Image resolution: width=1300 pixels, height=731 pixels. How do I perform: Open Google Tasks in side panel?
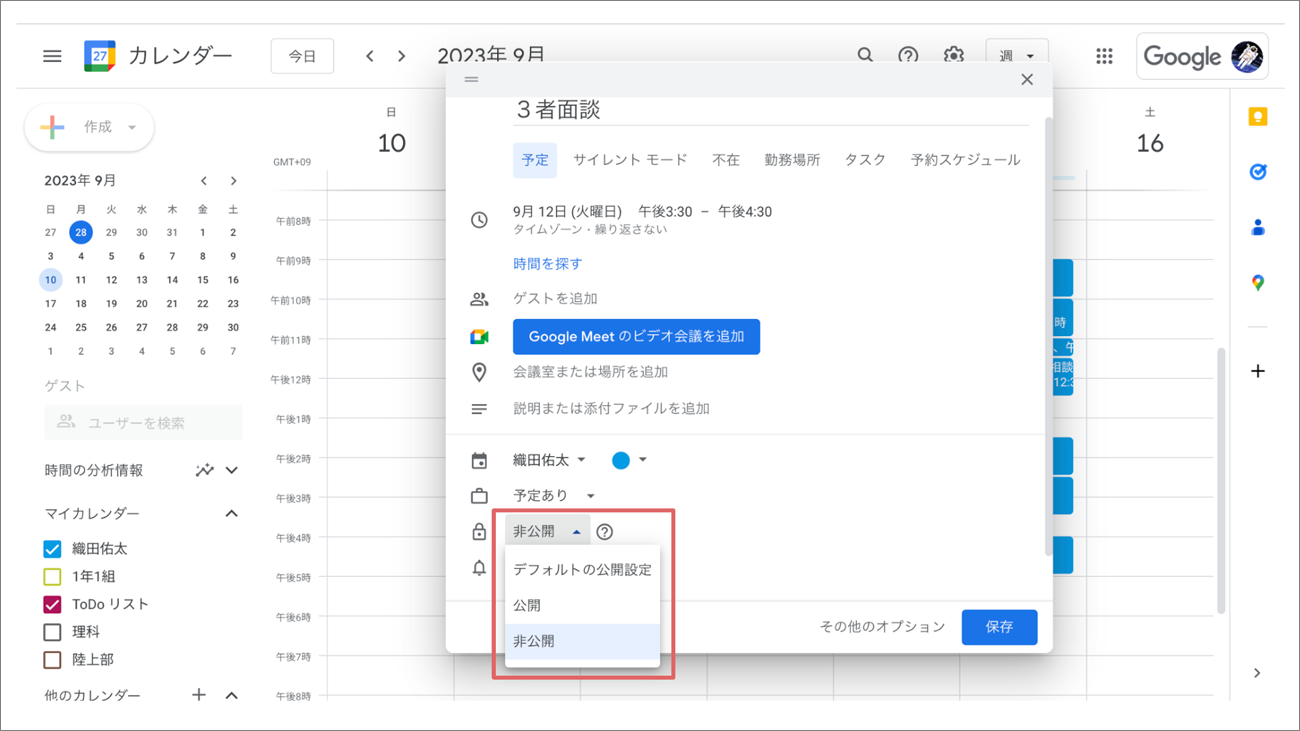pos(1258,172)
